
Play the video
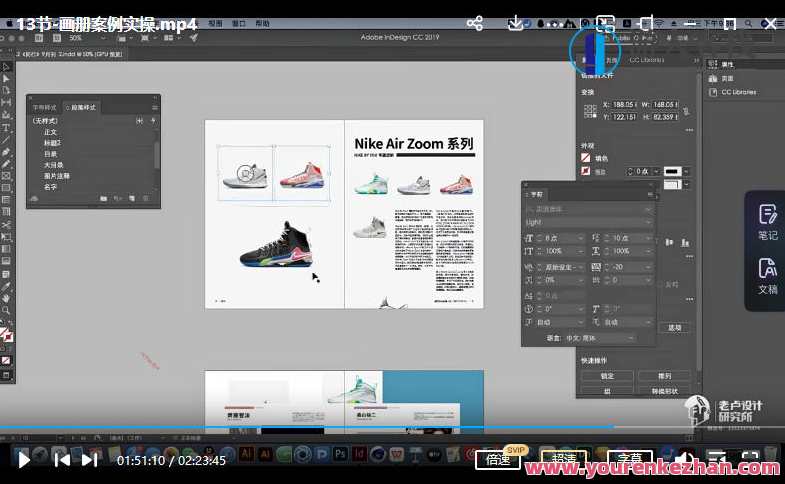[22, 460]
